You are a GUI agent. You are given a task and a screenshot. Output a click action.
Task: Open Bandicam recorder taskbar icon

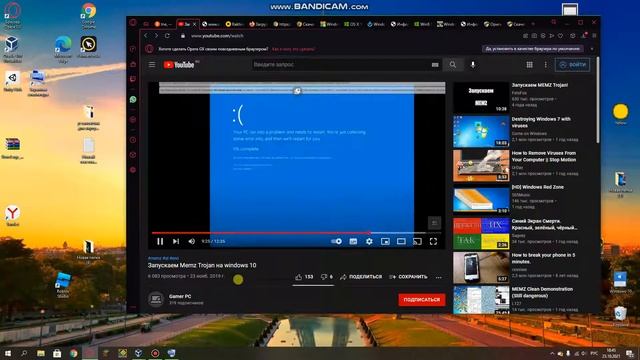155,353
